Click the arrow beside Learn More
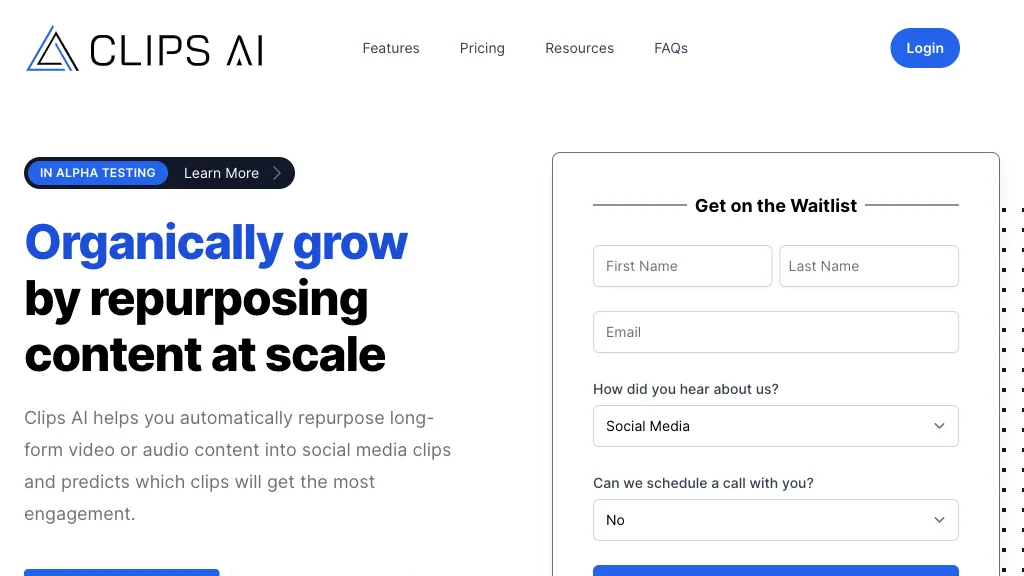 (277, 173)
